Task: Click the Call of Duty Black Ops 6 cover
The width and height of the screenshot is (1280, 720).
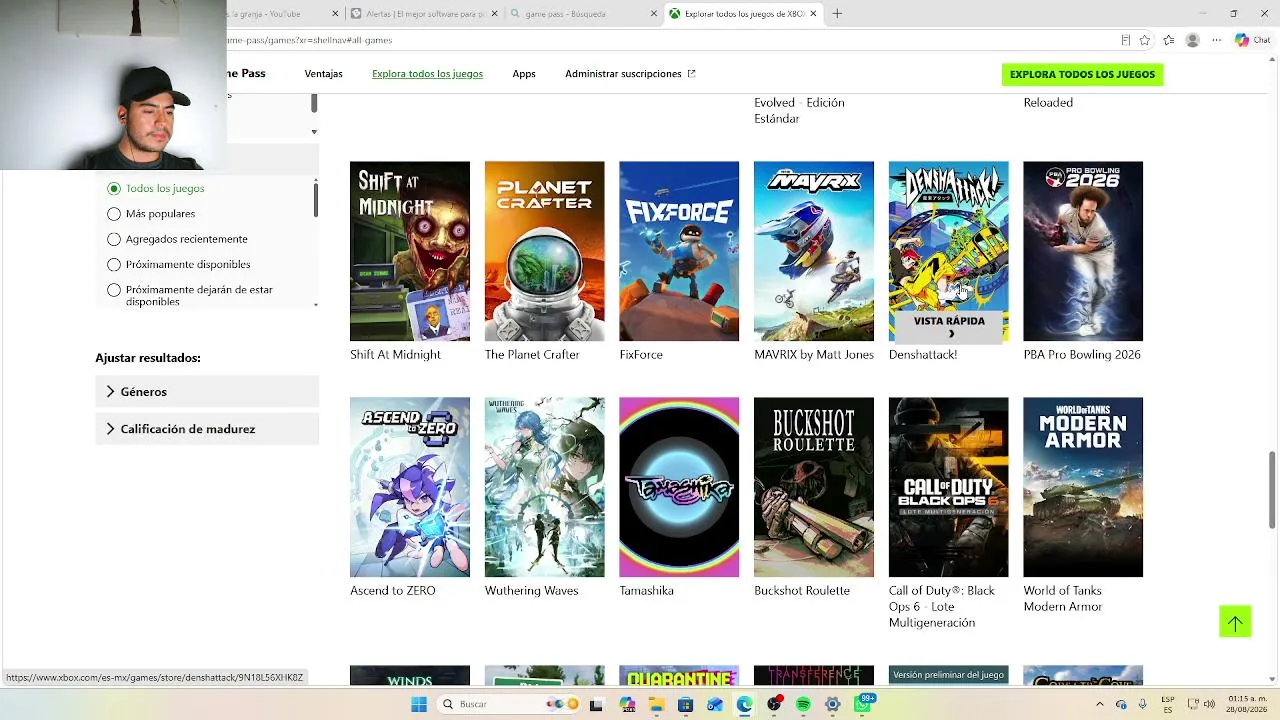Action: tap(949, 487)
